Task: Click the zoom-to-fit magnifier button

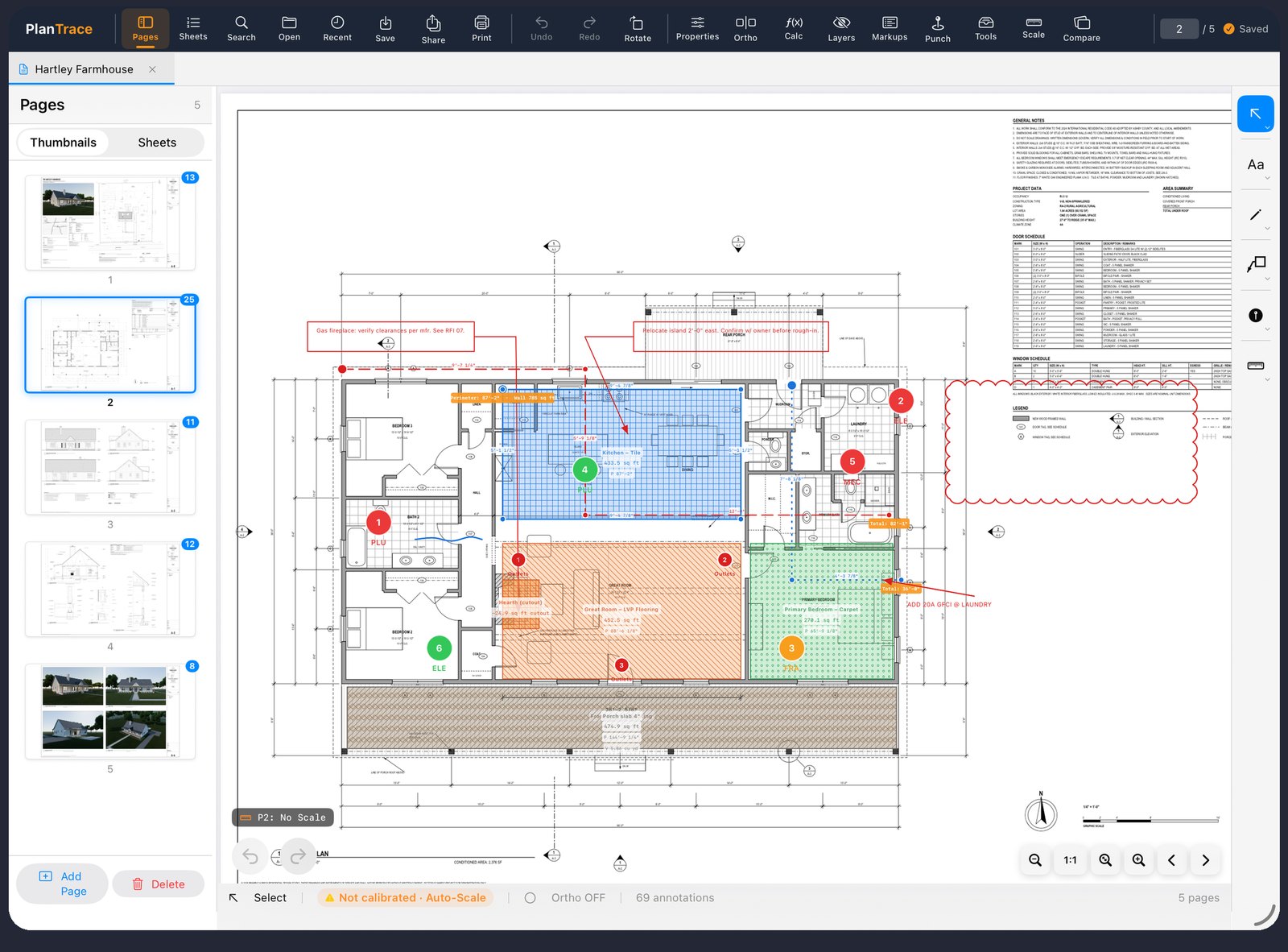Action: (1105, 860)
